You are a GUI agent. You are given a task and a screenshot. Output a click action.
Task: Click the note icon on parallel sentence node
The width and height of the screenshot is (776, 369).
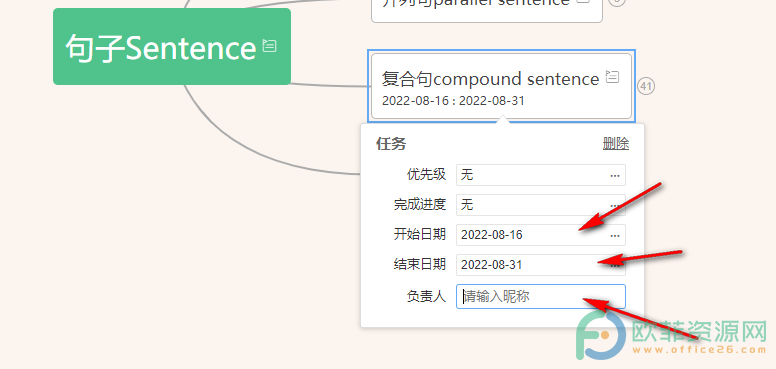(584, 1)
